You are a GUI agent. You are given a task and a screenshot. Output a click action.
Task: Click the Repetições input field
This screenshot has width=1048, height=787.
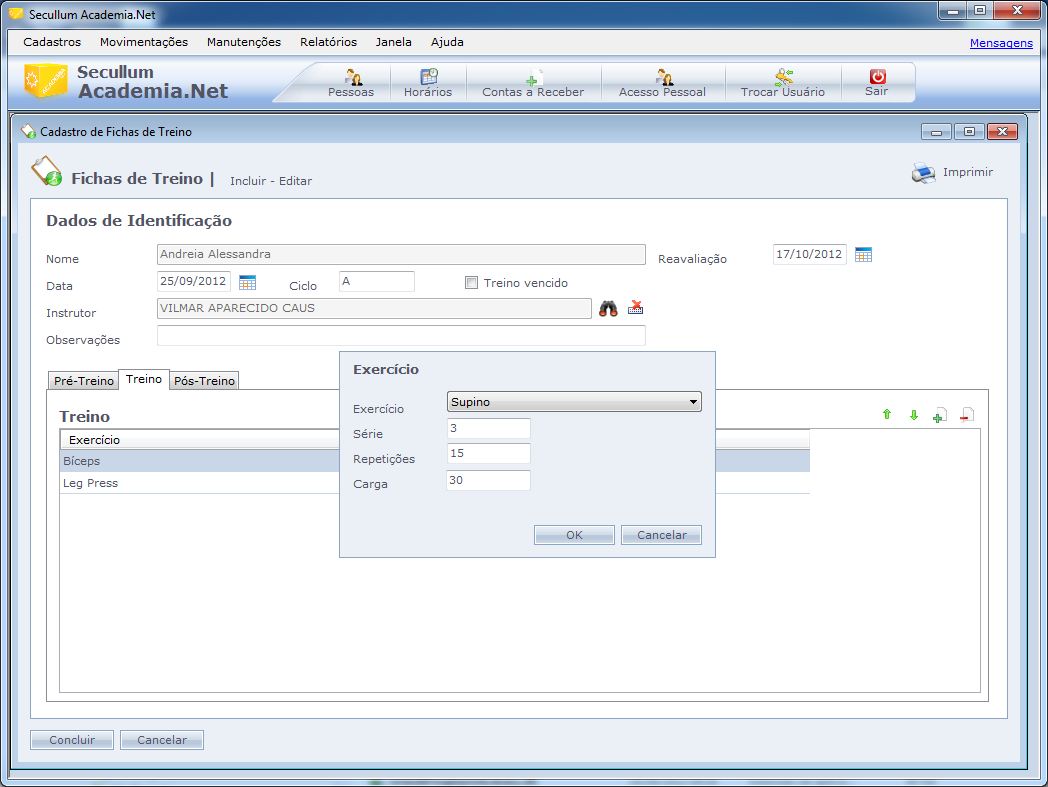[489, 455]
